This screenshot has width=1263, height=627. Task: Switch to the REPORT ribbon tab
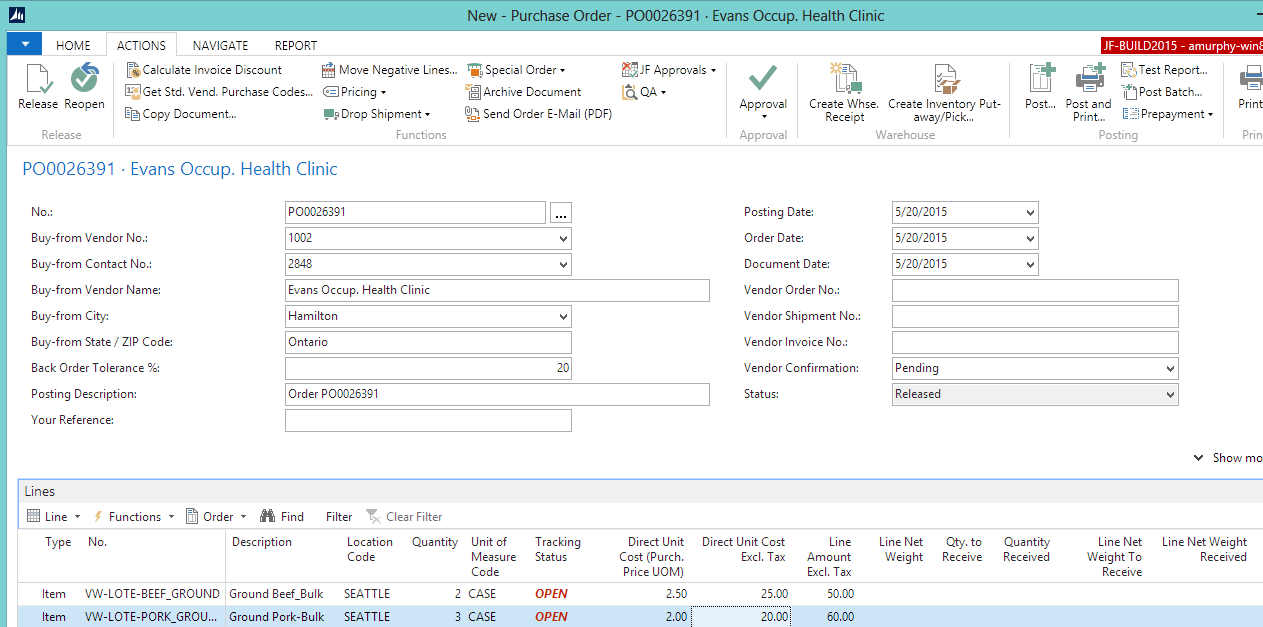pyautogui.click(x=295, y=45)
